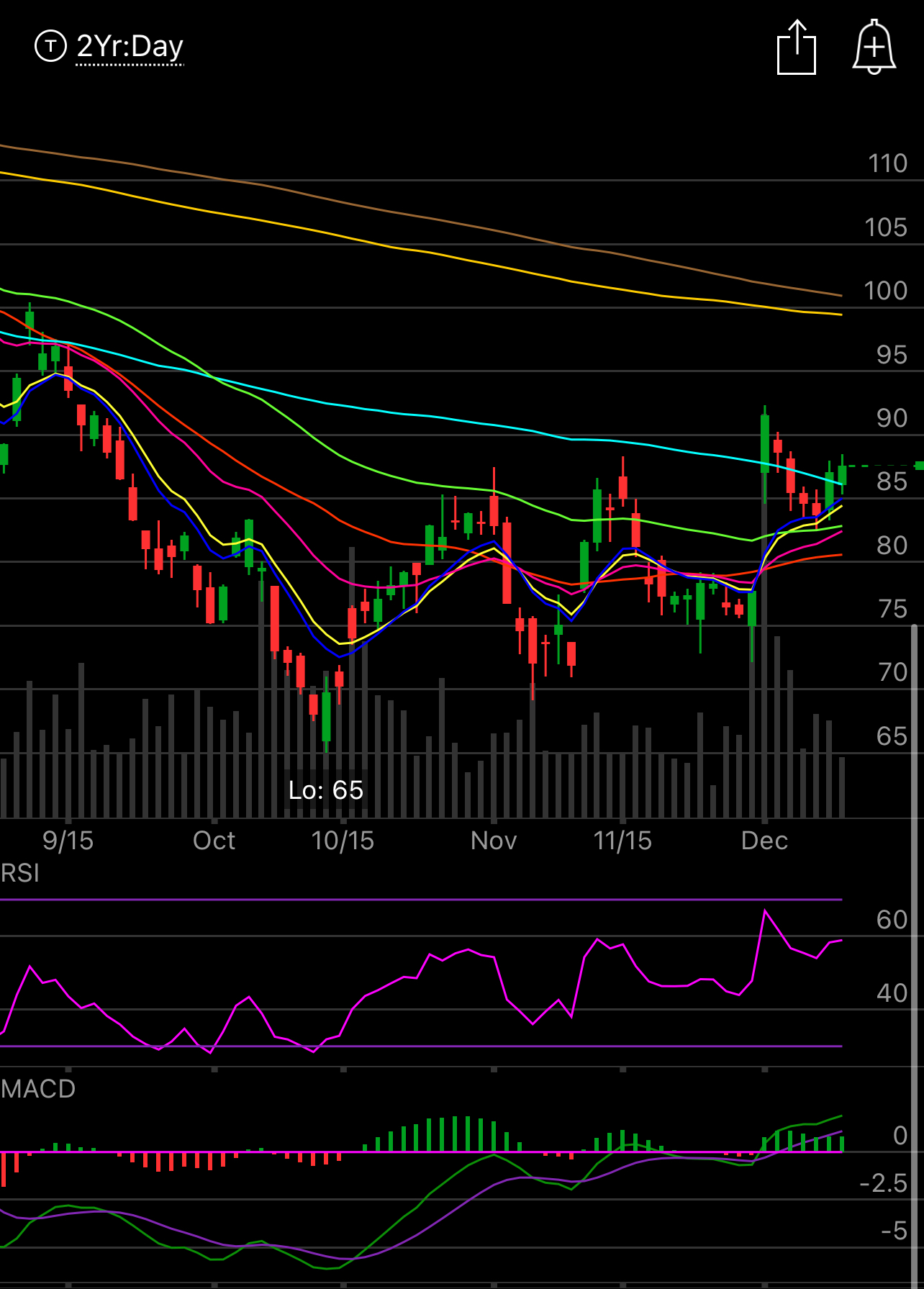Add a price alert with the bell icon
924x1289 pixels.
coord(874,47)
